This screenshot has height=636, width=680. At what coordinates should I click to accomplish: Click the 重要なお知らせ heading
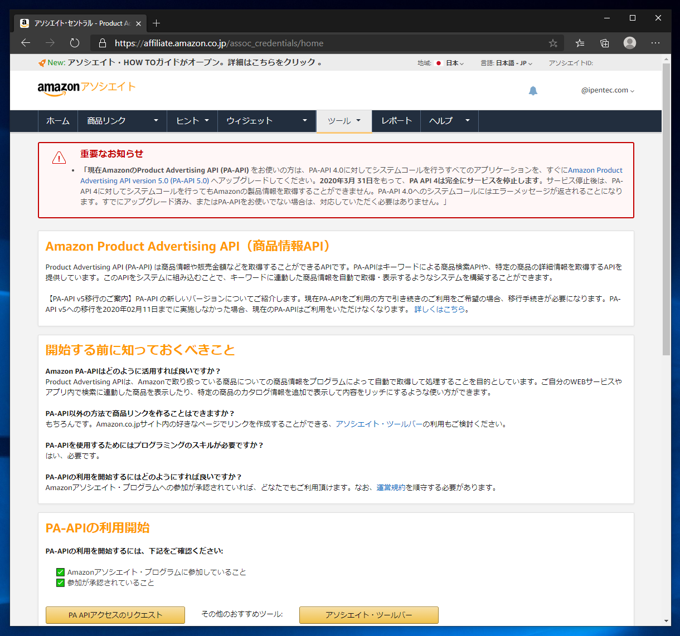(x=111, y=153)
